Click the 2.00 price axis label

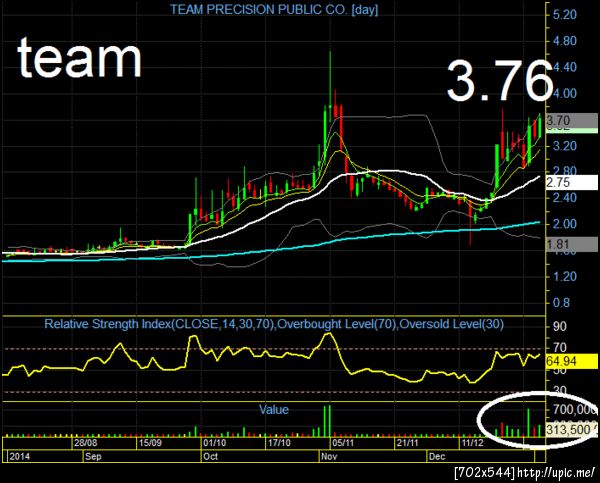tap(564, 224)
